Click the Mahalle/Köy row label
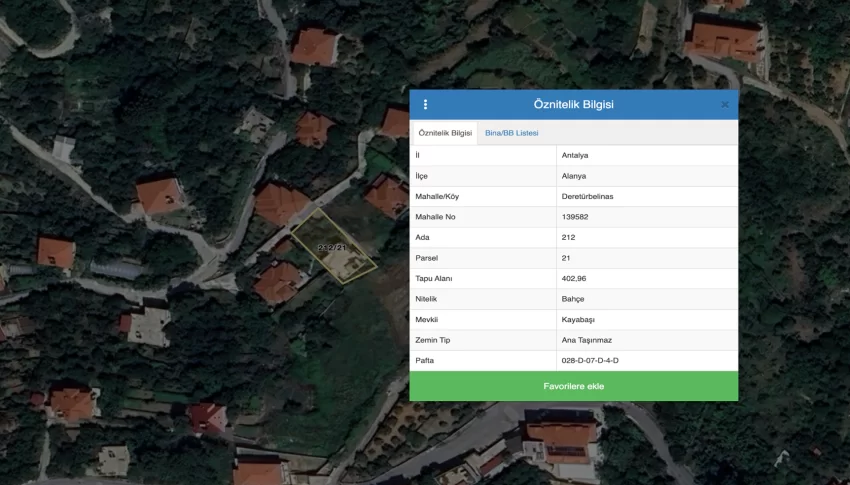The image size is (850, 485). tap(437, 197)
